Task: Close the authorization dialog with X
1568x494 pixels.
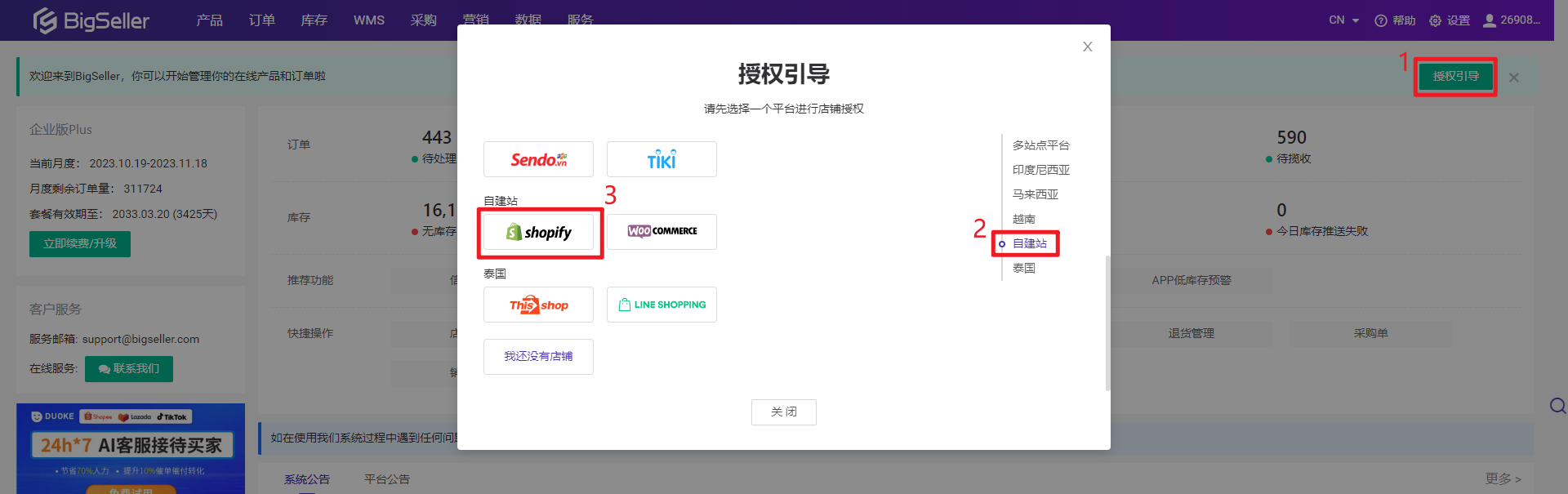Action: (x=1087, y=47)
